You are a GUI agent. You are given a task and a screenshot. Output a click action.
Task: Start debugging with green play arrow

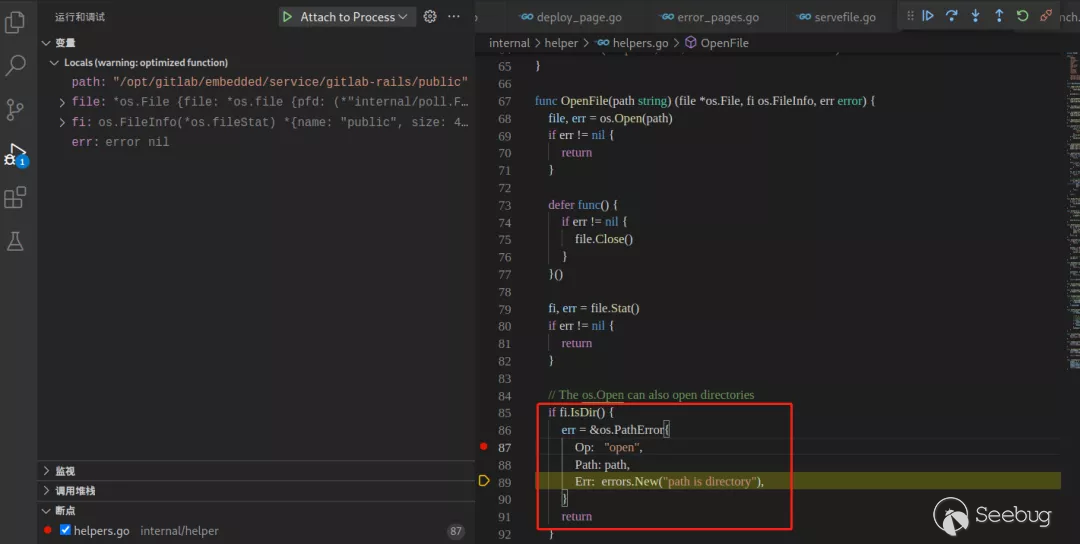click(x=288, y=17)
